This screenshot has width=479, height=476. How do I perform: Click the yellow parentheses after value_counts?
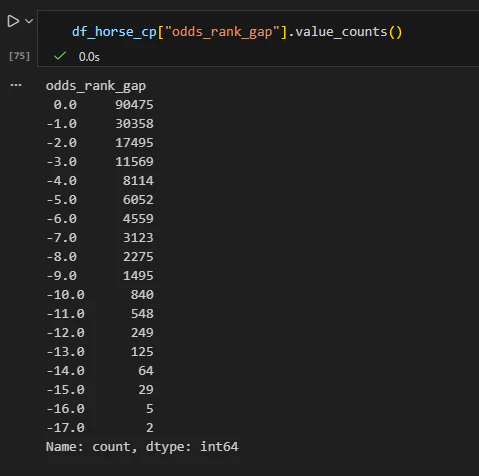point(395,32)
